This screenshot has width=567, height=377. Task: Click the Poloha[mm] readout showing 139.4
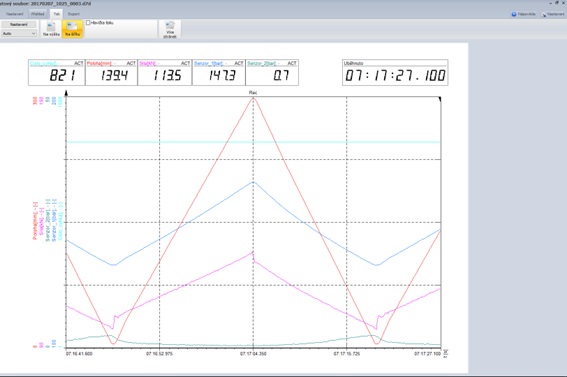click(111, 73)
